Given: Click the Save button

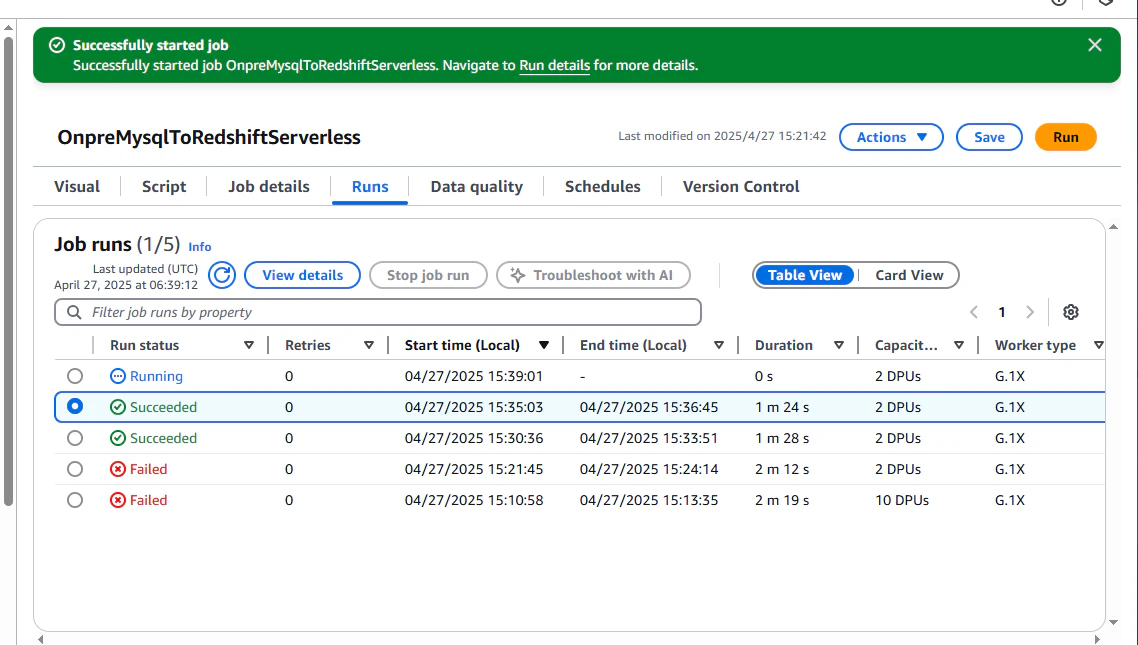Looking at the screenshot, I should pos(989,137).
